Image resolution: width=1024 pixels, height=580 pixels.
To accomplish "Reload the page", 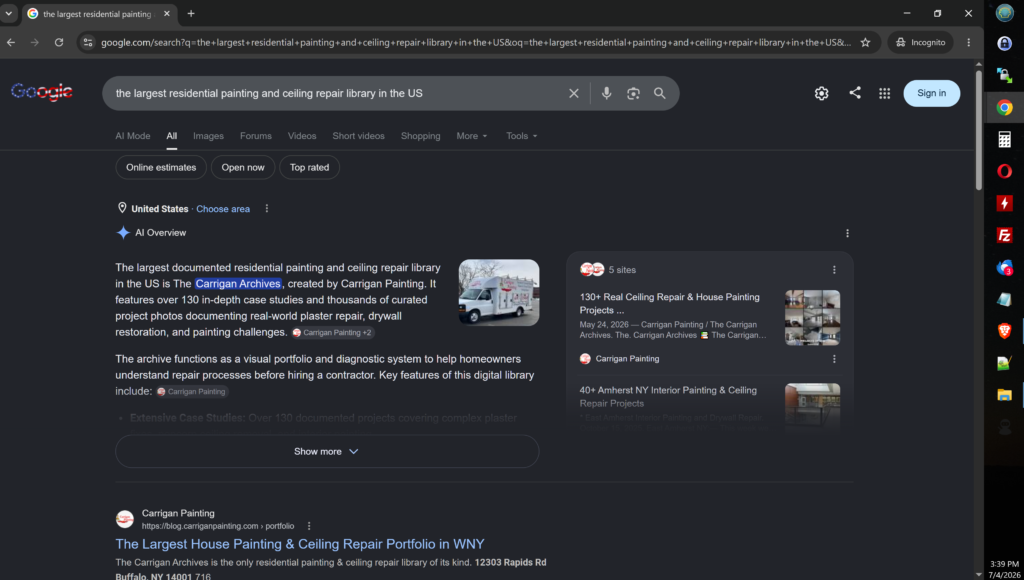I will [x=59, y=42].
